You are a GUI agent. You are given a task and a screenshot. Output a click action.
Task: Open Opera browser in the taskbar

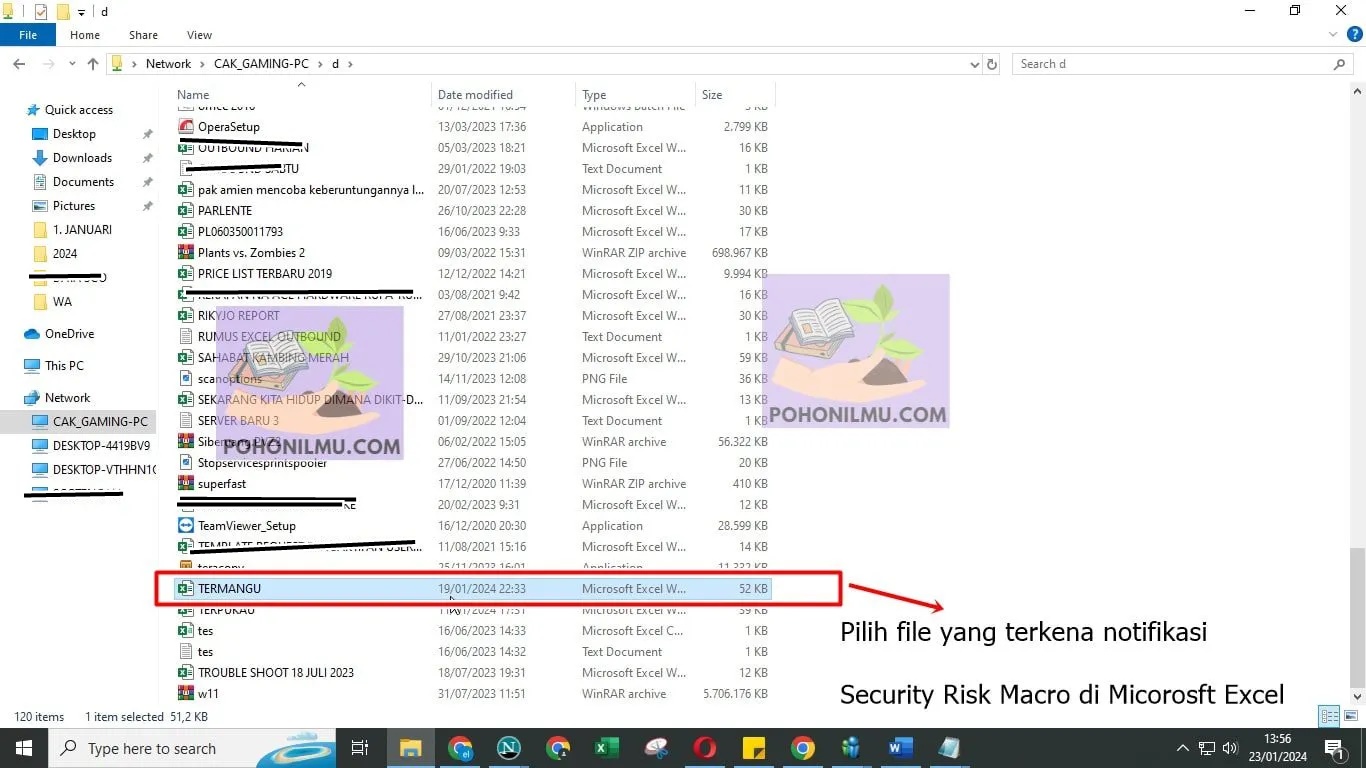(x=705, y=748)
